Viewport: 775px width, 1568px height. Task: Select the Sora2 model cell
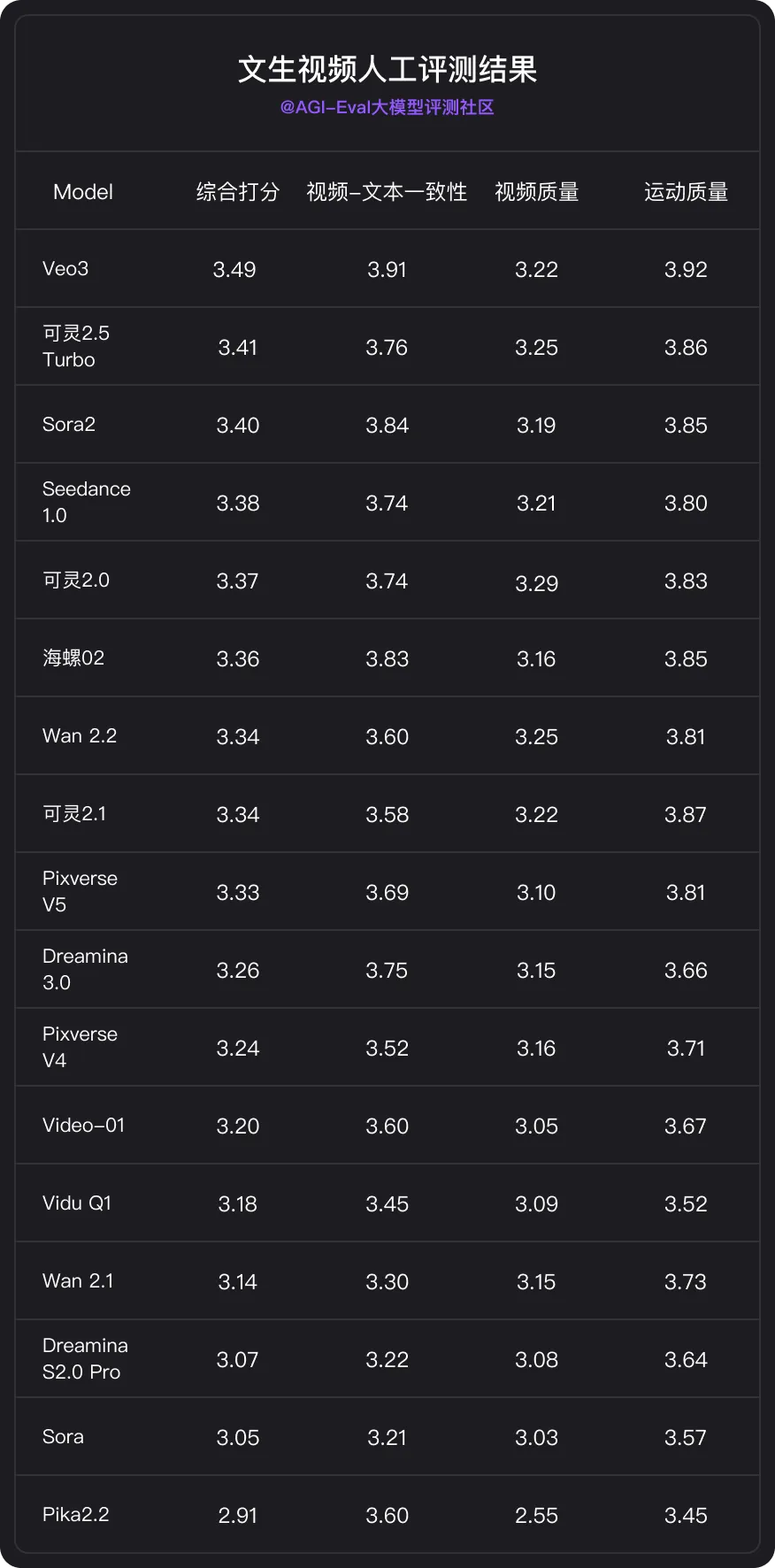(x=69, y=425)
